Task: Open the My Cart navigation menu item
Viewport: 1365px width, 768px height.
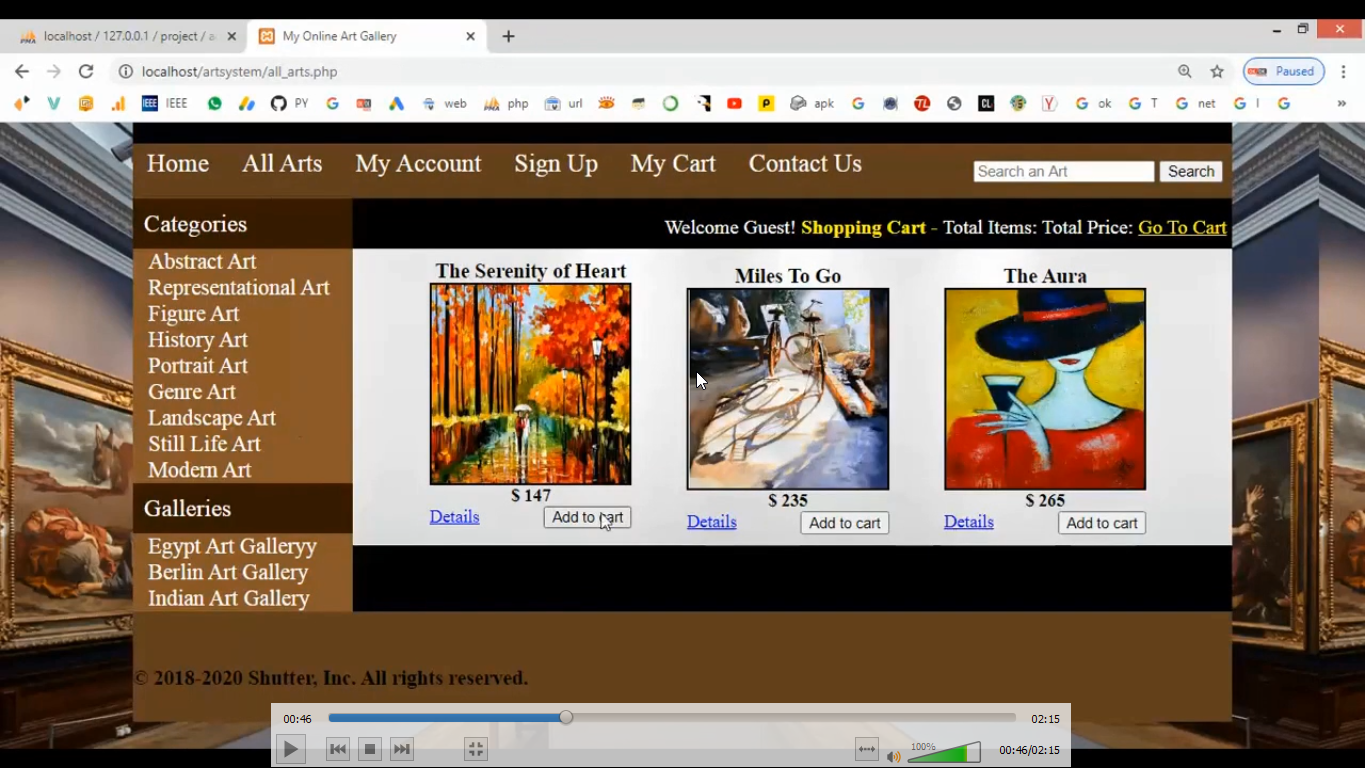Action: (673, 164)
